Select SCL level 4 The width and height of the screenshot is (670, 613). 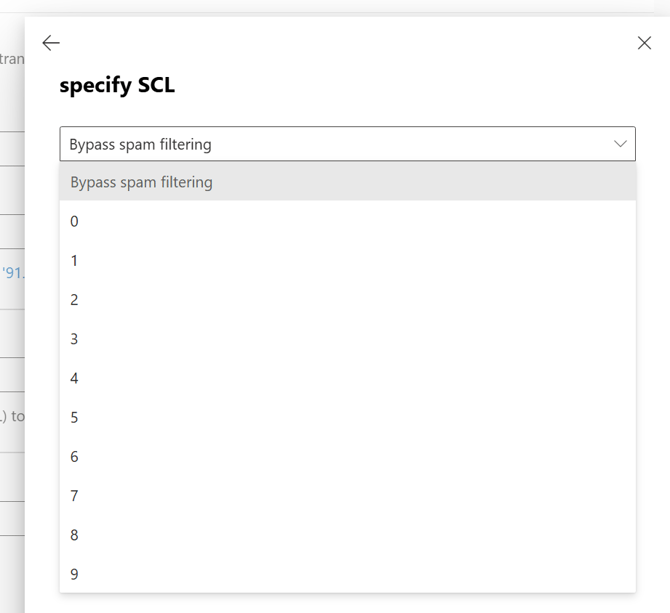tap(74, 378)
